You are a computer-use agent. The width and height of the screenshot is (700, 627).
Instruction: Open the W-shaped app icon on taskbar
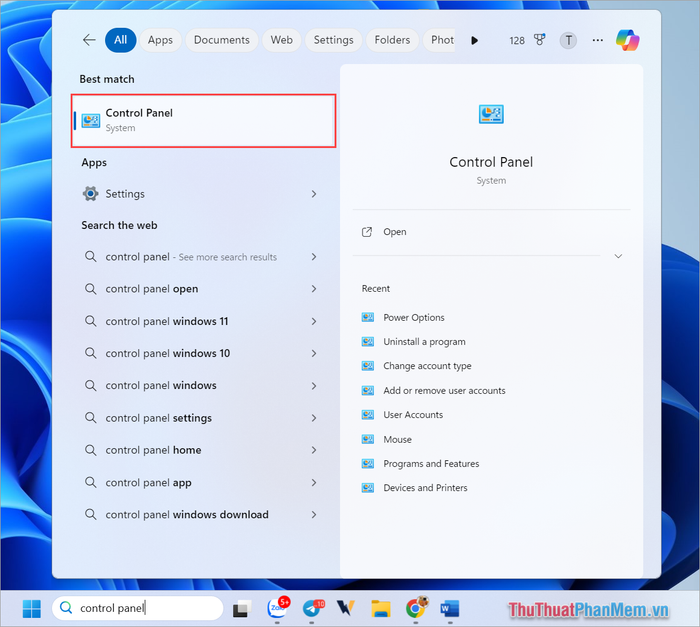(346, 608)
